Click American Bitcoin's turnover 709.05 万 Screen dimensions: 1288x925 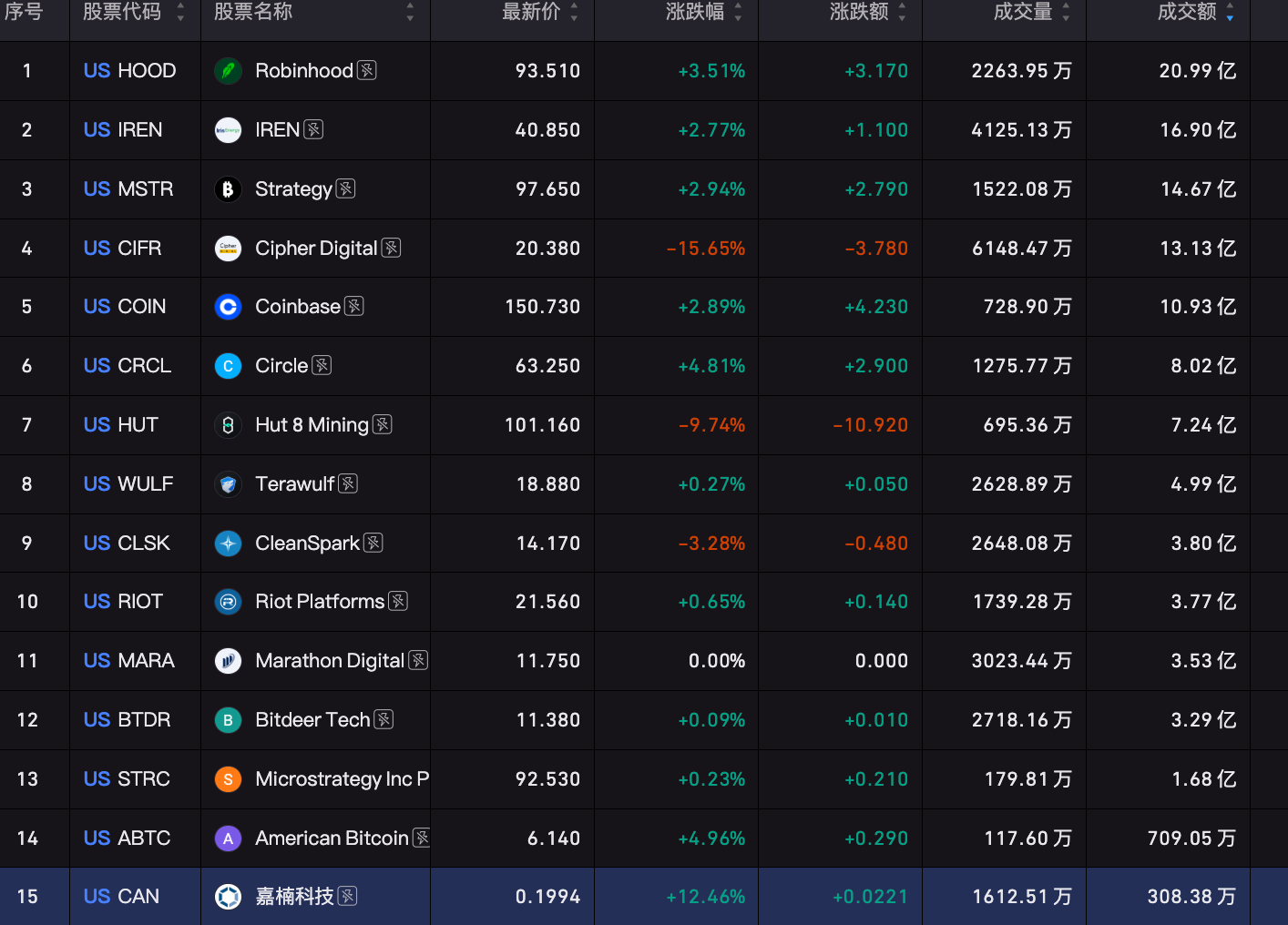click(1192, 839)
